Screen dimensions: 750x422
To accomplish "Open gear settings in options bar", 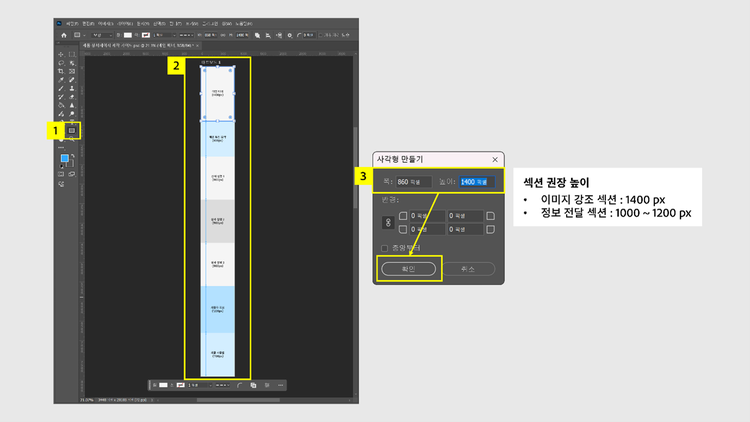I will (x=289, y=35).
